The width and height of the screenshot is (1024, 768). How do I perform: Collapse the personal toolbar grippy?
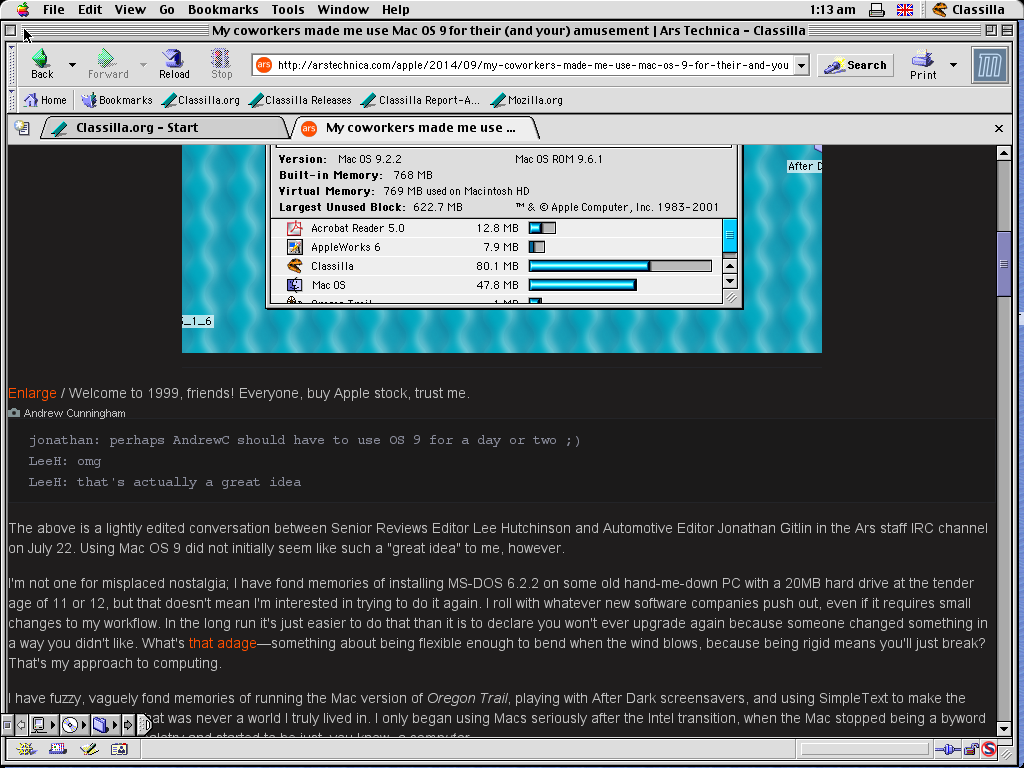(x=12, y=100)
